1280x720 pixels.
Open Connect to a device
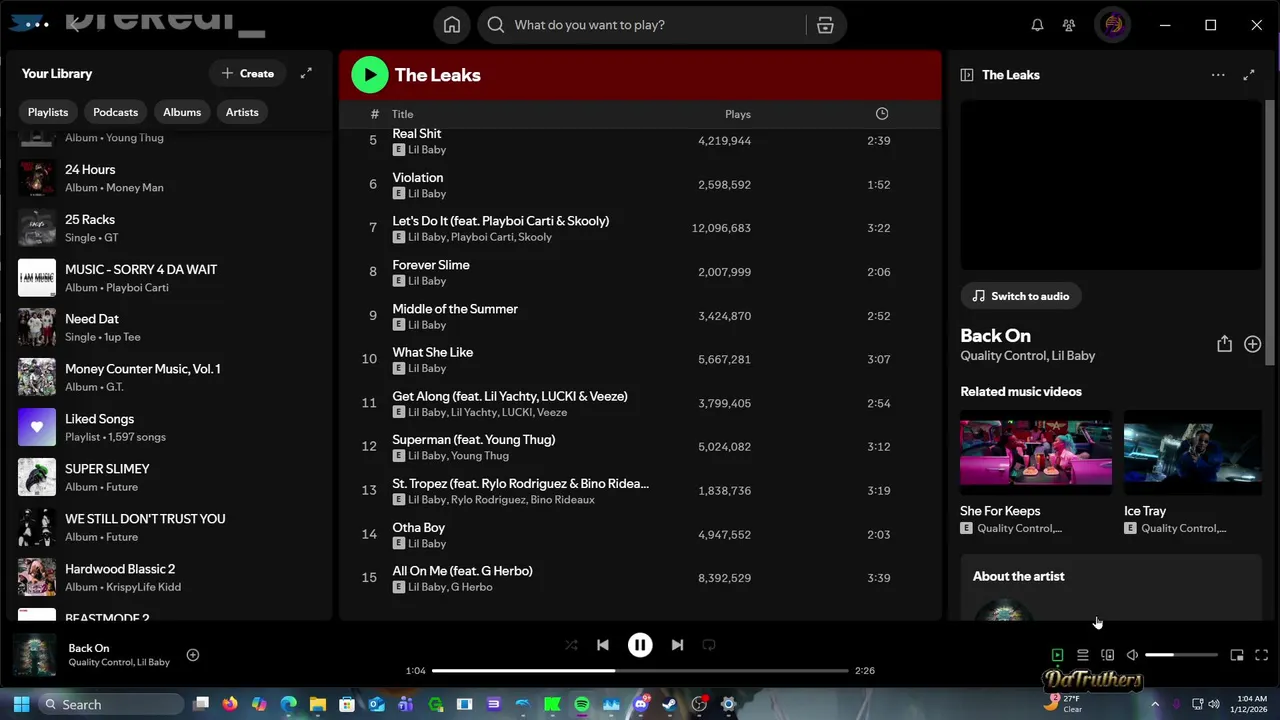click(x=1107, y=655)
